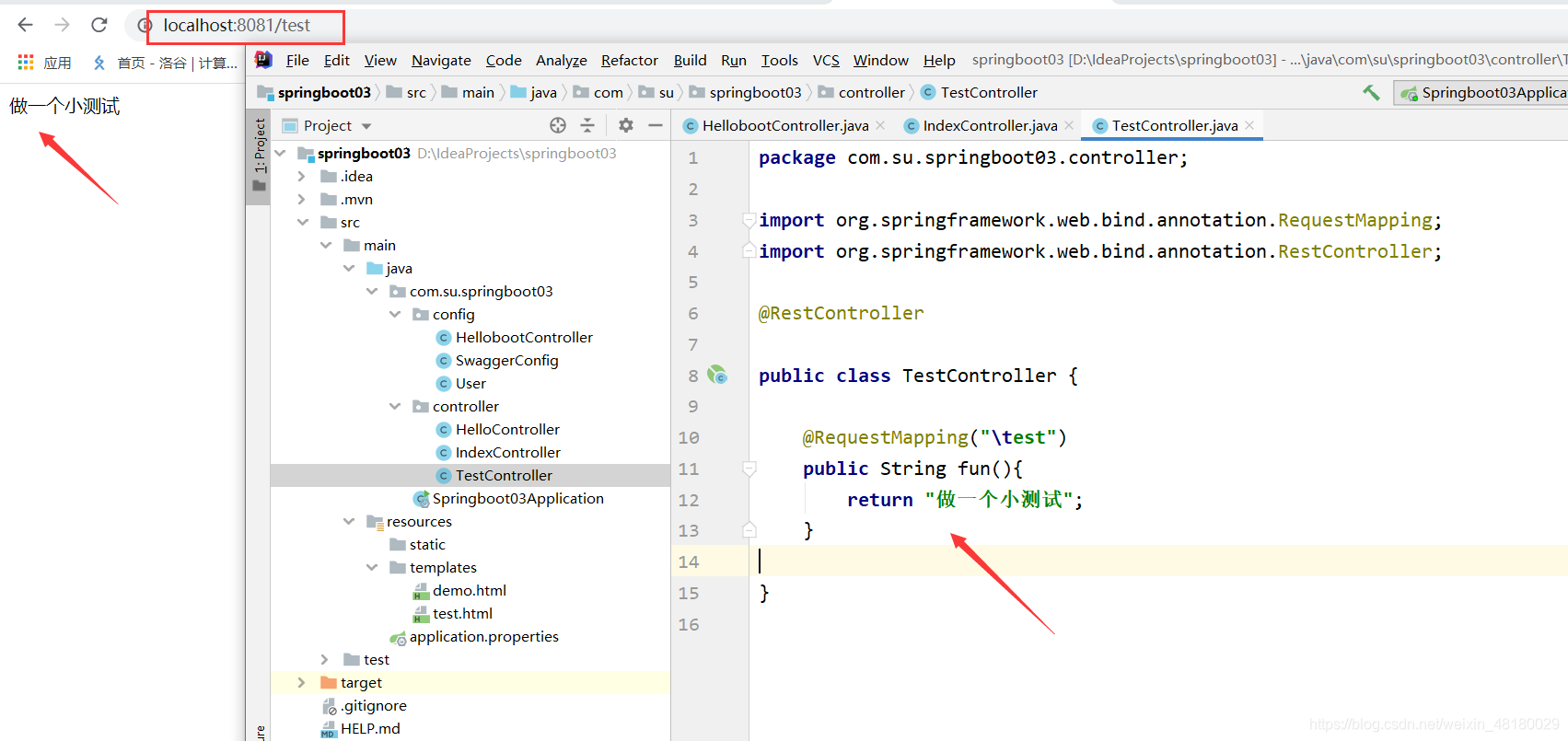The image size is (1568, 741).
Task: Open the Springboot03Application run configuration dropdown
Action: (x=1481, y=92)
